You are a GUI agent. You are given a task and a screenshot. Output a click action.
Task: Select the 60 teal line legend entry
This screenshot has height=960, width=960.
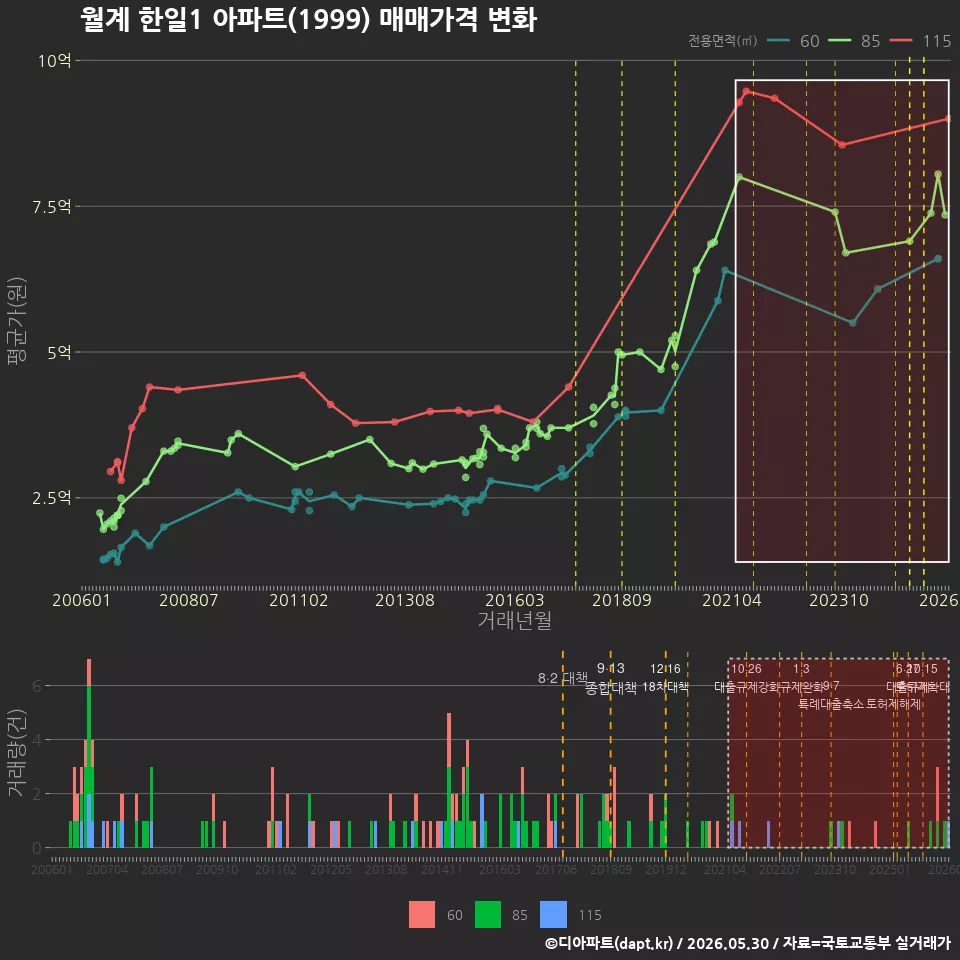coord(792,41)
